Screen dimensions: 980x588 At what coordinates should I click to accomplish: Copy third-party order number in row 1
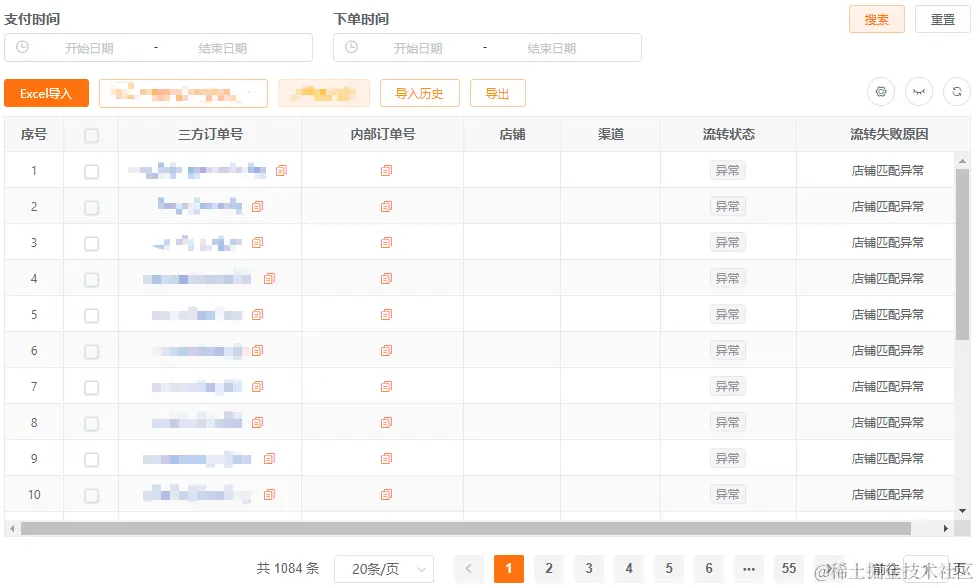[x=282, y=170]
